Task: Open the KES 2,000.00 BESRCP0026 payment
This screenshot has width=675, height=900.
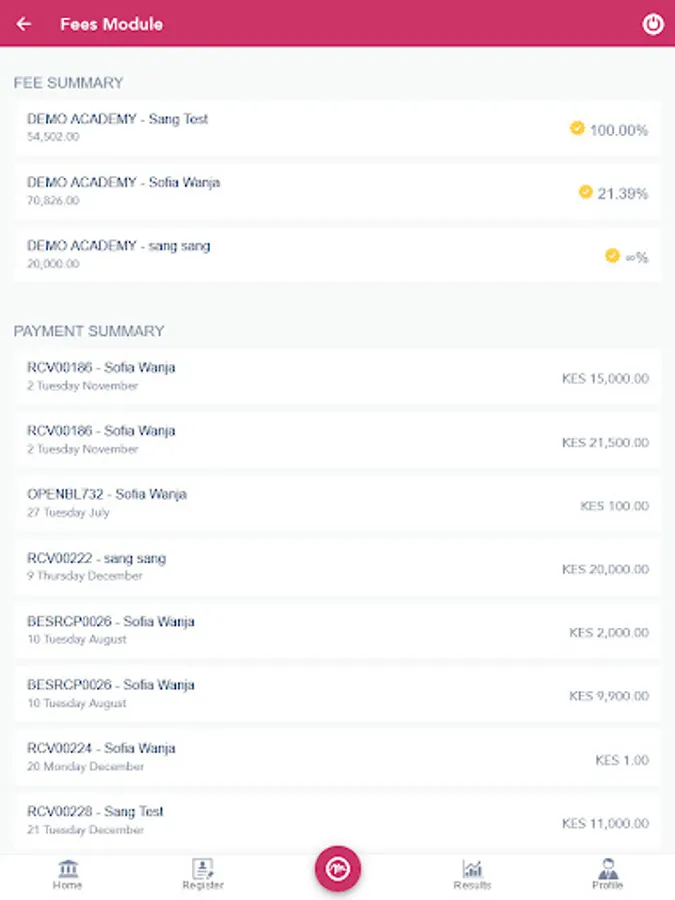Action: pos(337,631)
